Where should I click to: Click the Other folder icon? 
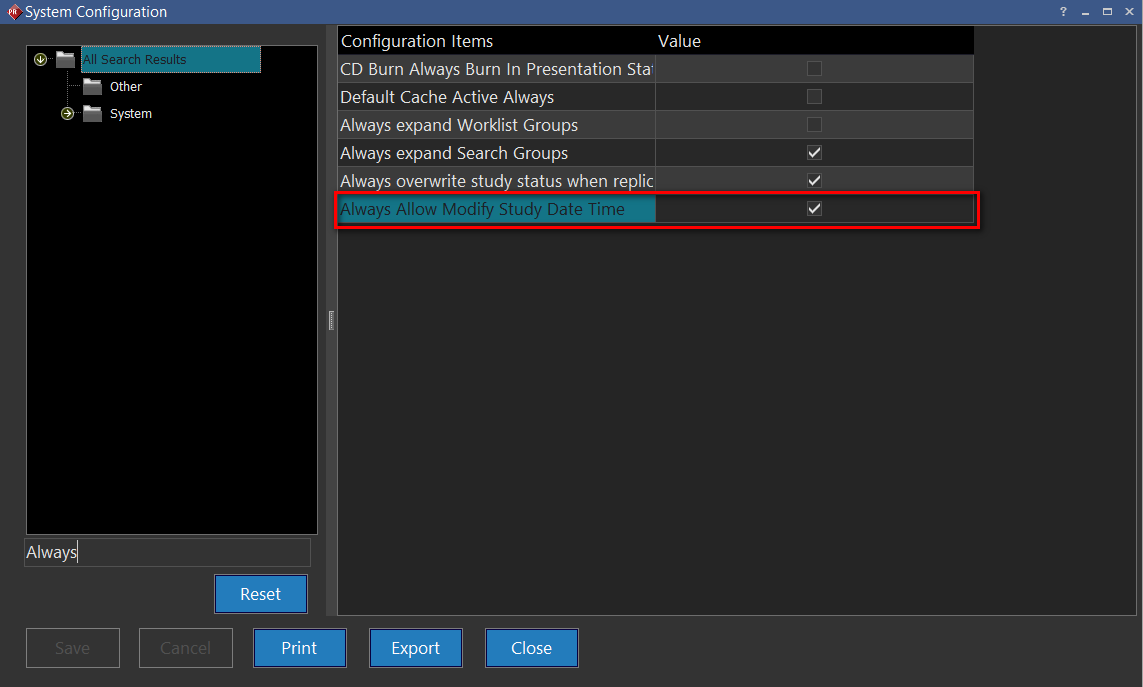click(x=93, y=87)
